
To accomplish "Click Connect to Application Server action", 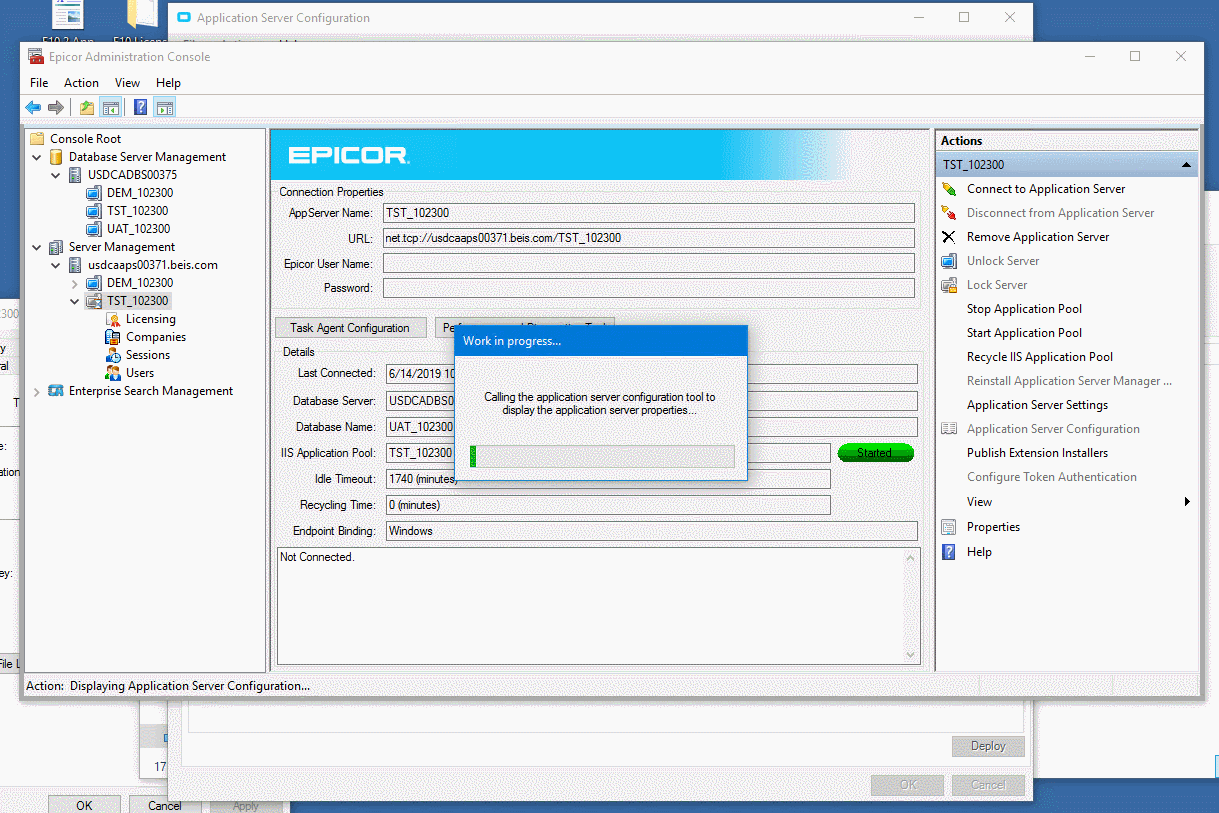I will [1046, 189].
